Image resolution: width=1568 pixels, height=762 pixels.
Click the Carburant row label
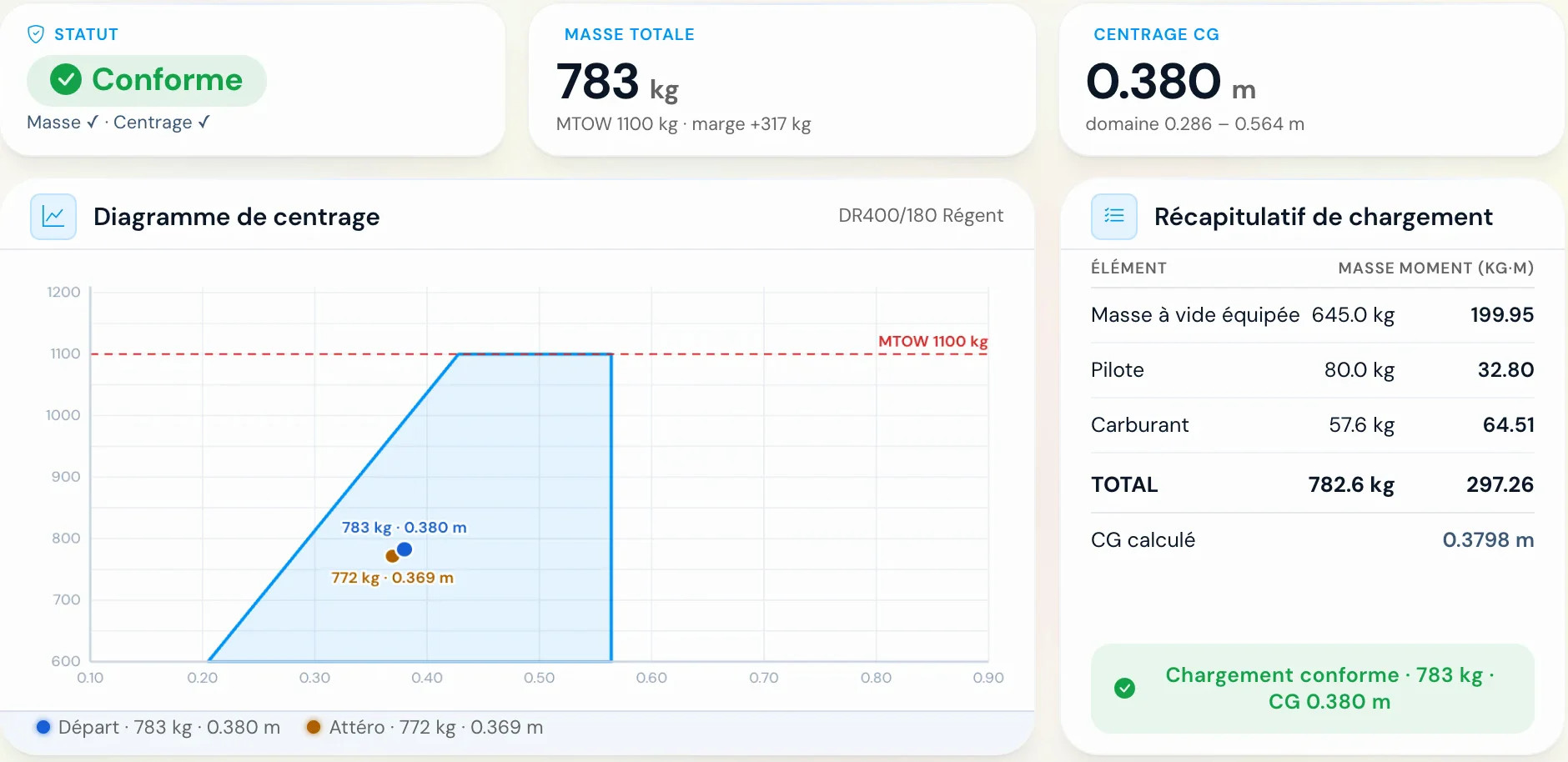pyautogui.click(x=1140, y=425)
